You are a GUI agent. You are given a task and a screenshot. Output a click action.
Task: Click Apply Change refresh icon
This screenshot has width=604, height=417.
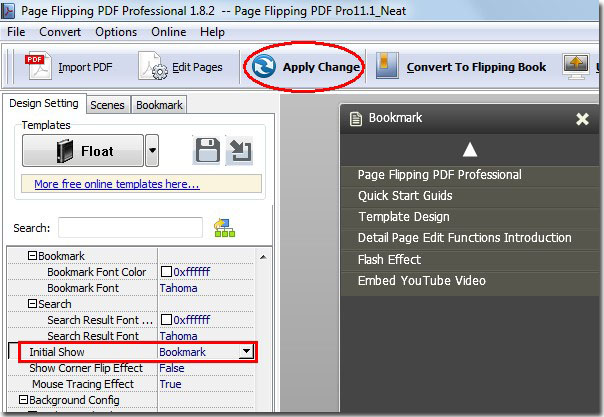pos(263,66)
